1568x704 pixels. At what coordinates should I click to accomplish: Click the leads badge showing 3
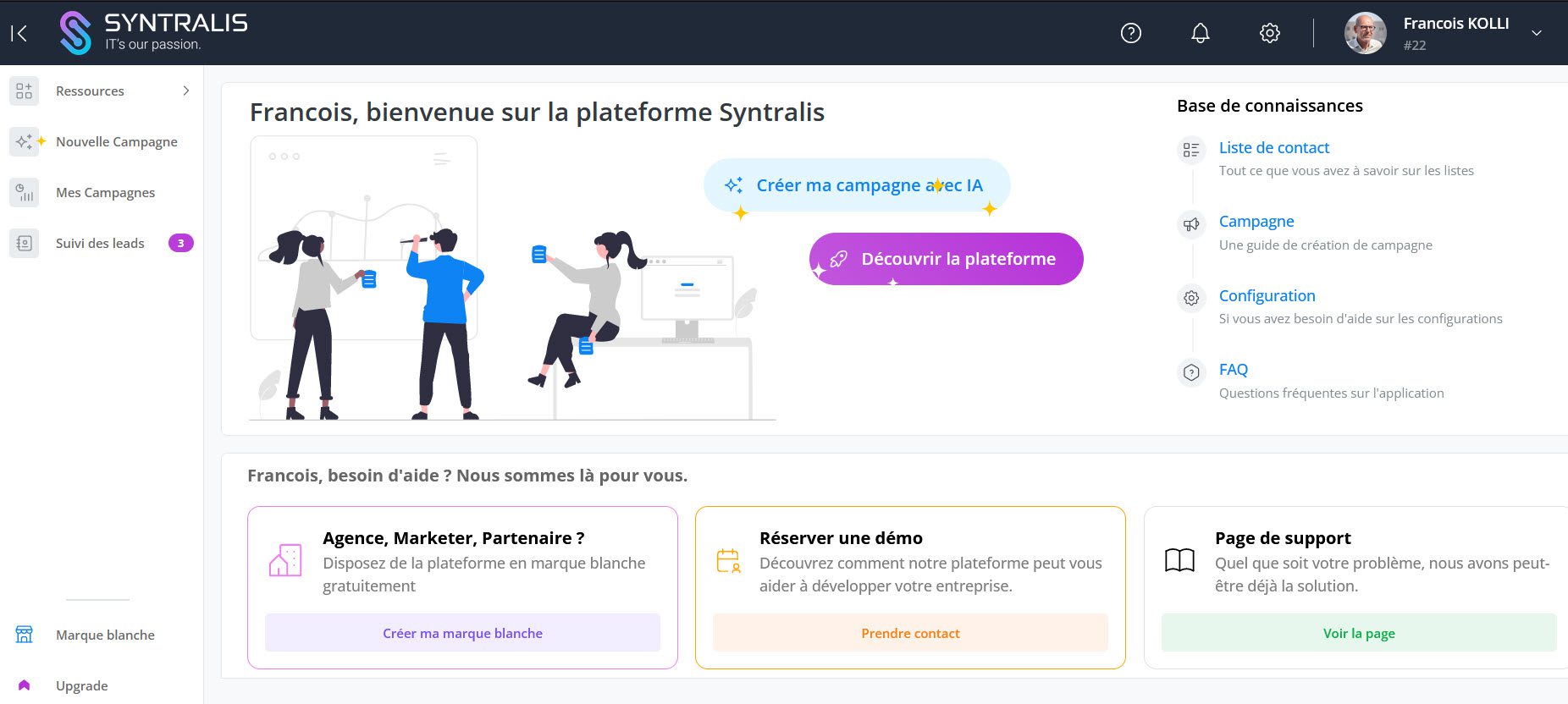181,243
